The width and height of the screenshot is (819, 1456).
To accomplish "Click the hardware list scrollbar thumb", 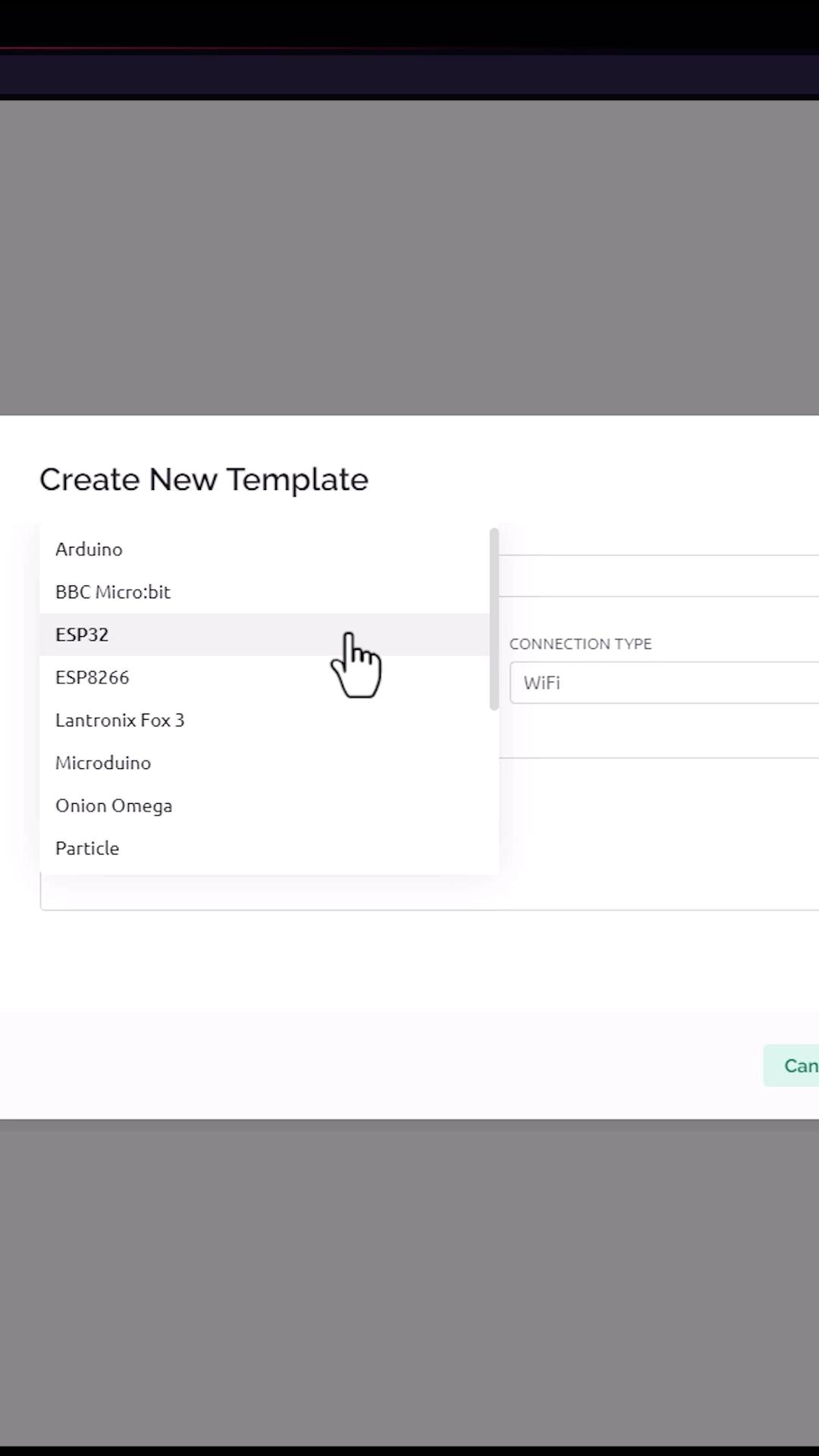I will pyautogui.click(x=494, y=618).
